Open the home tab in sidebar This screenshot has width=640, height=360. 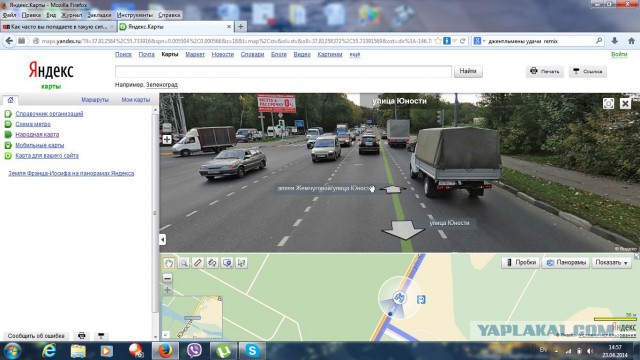11,100
